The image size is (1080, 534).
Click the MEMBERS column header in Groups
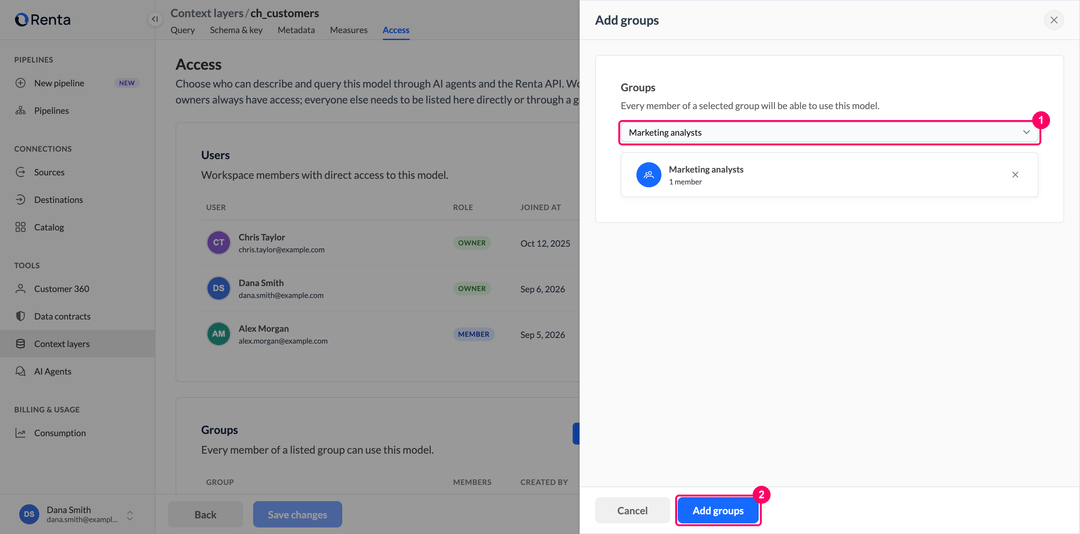tap(472, 482)
